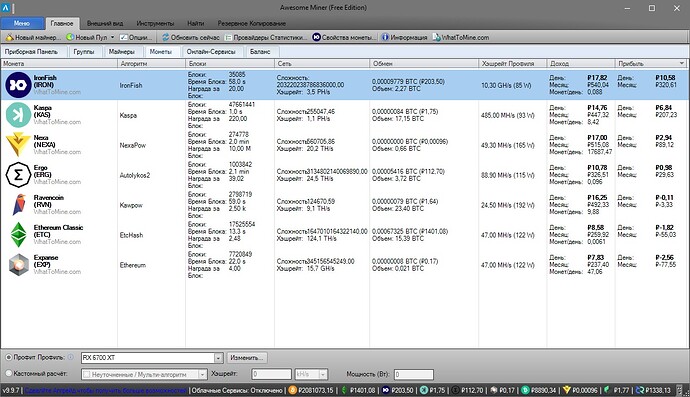Open WhatToMine.com link under Ravencoin
This screenshot has height=397, width=690.
[57, 212]
